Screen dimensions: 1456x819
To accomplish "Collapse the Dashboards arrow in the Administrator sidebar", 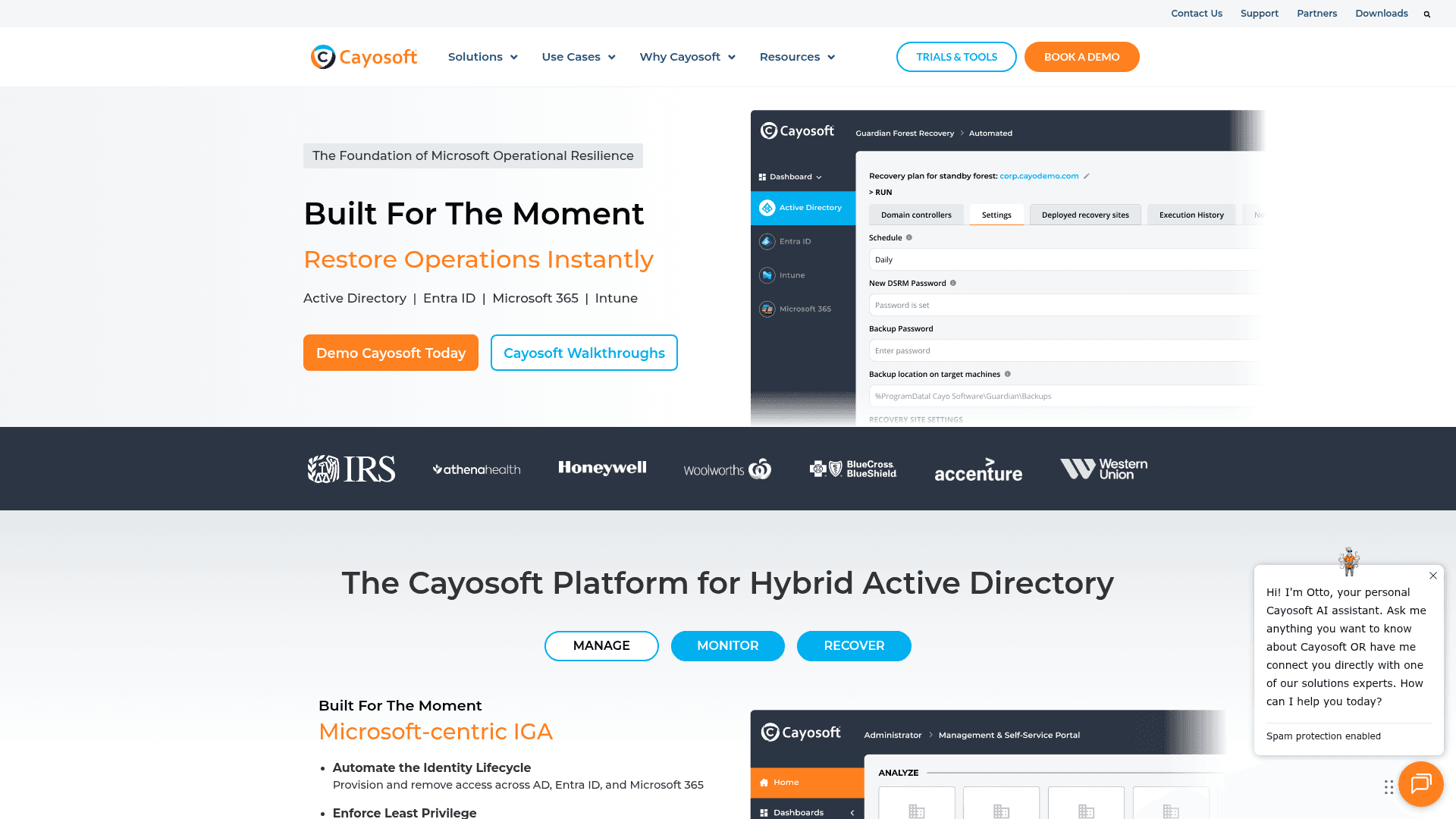I will pyautogui.click(x=852, y=813).
